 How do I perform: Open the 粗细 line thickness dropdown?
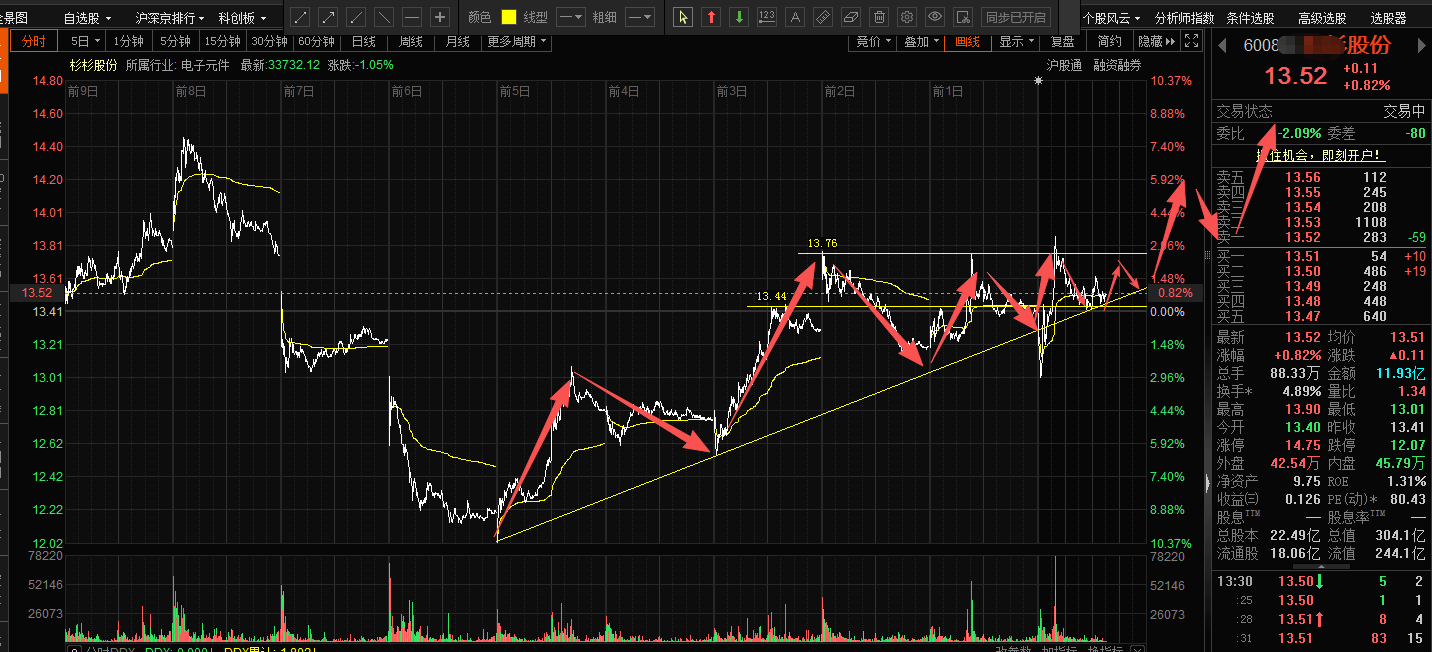tap(640, 17)
